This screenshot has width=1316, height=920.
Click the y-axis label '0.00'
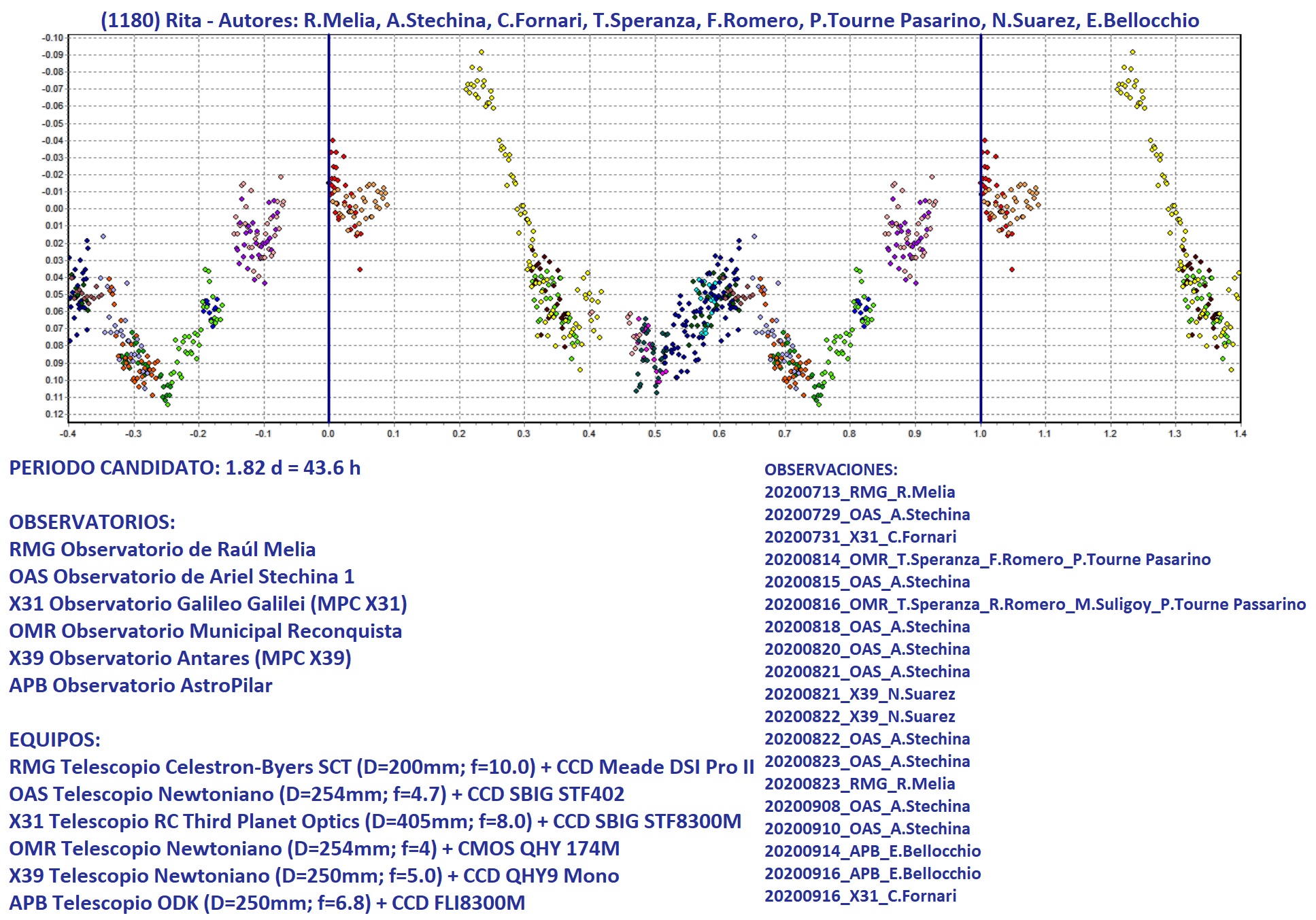(x=54, y=209)
